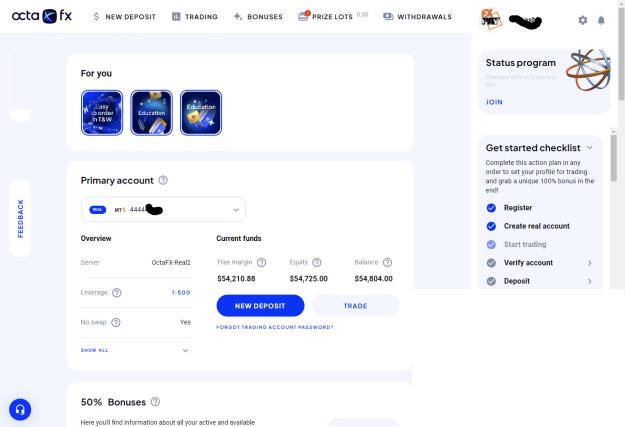The height and width of the screenshot is (427, 625).
Task: Click the blue New Deposit button
Action: (260, 306)
